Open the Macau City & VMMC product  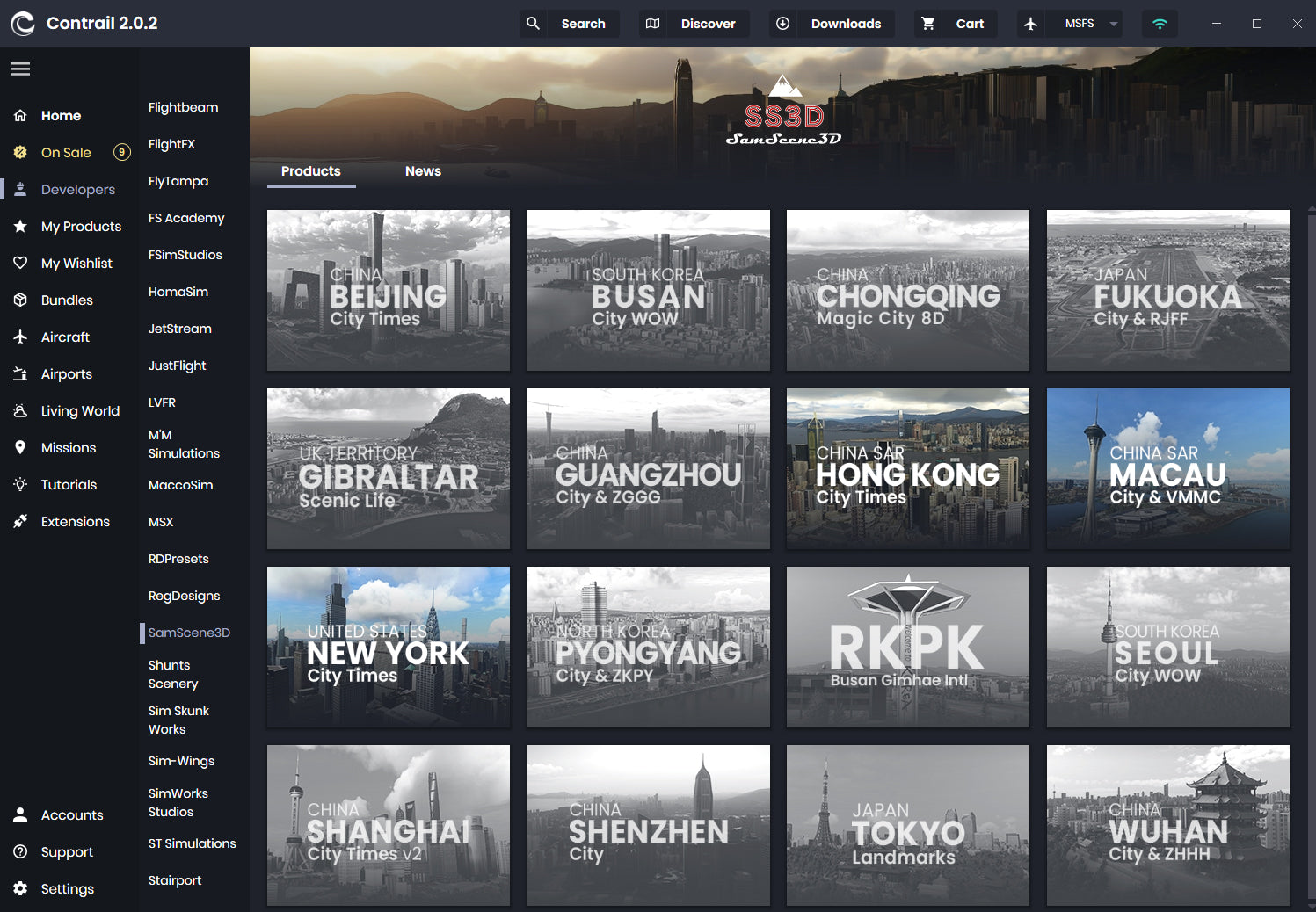[x=1168, y=469]
